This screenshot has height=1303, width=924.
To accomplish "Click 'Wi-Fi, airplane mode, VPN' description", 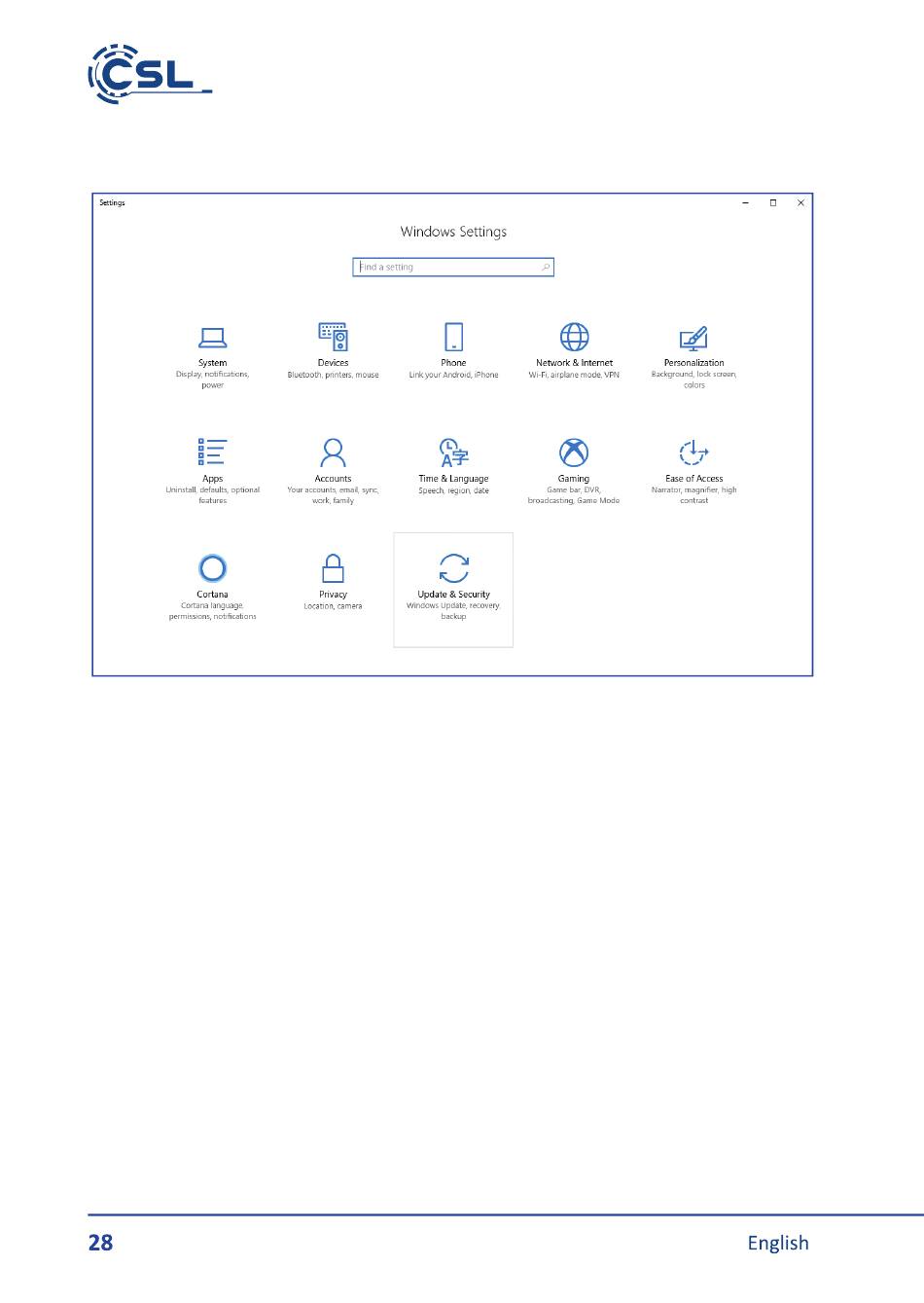I will (574, 375).
